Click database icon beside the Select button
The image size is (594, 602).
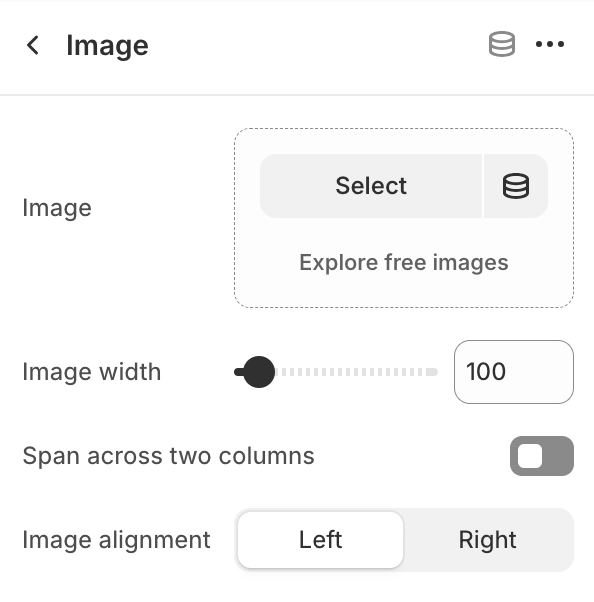[516, 186]
